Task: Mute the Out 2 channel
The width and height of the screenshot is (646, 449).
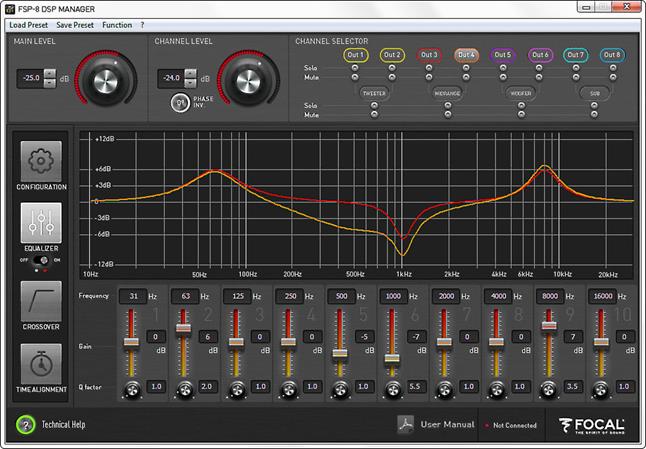Action: click(x=392, y=77)
